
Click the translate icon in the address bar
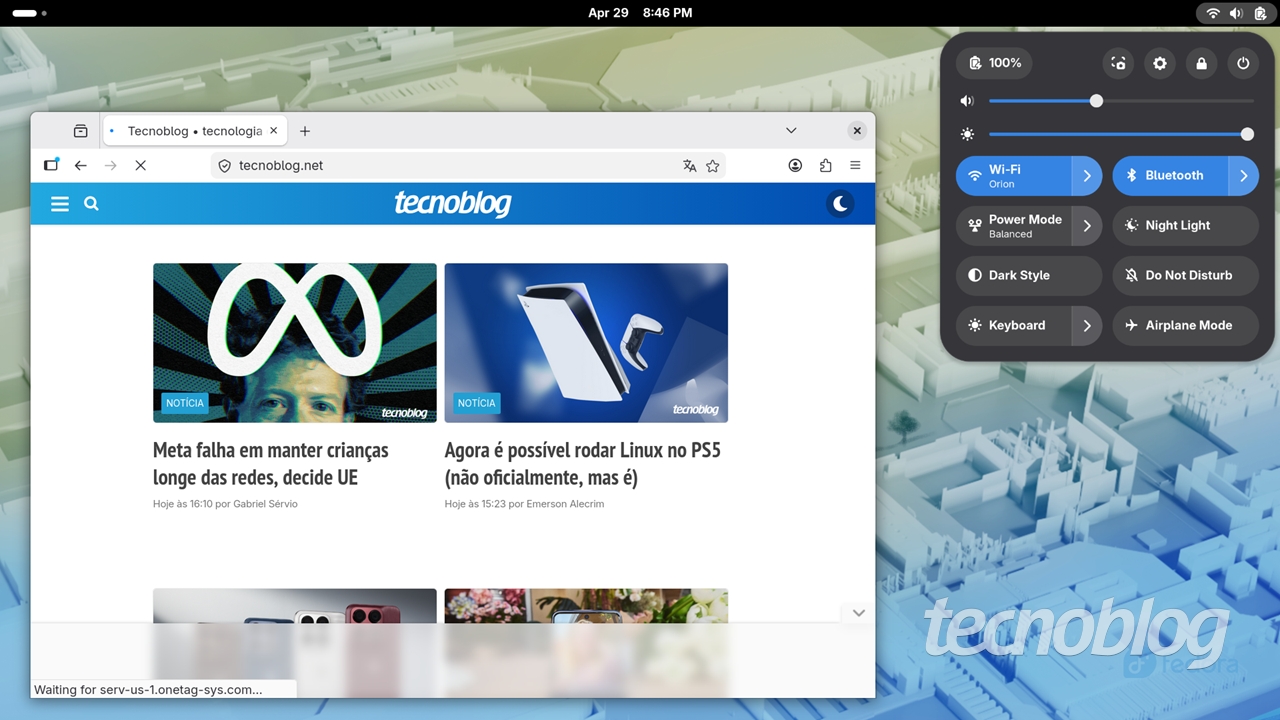(x=689, y=165)
